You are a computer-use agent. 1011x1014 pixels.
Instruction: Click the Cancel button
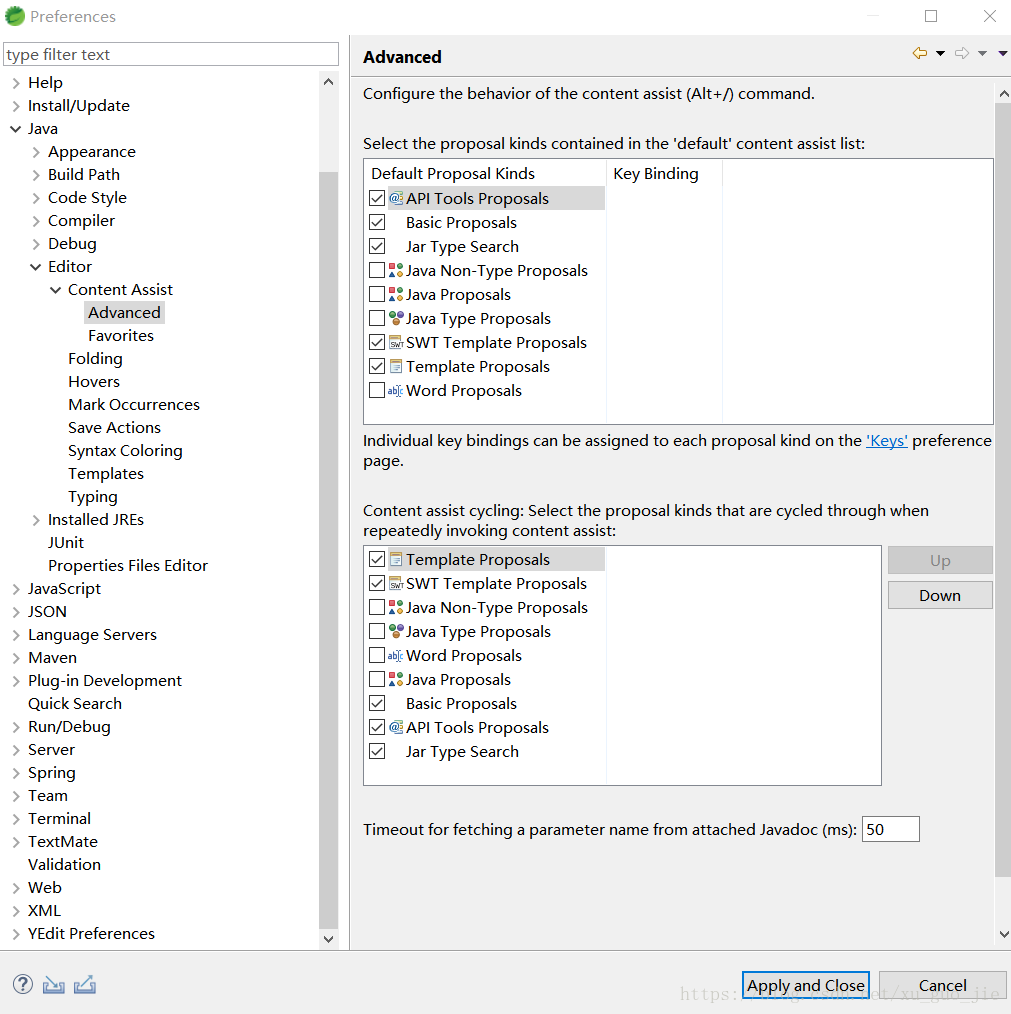(x=942, y=985)
